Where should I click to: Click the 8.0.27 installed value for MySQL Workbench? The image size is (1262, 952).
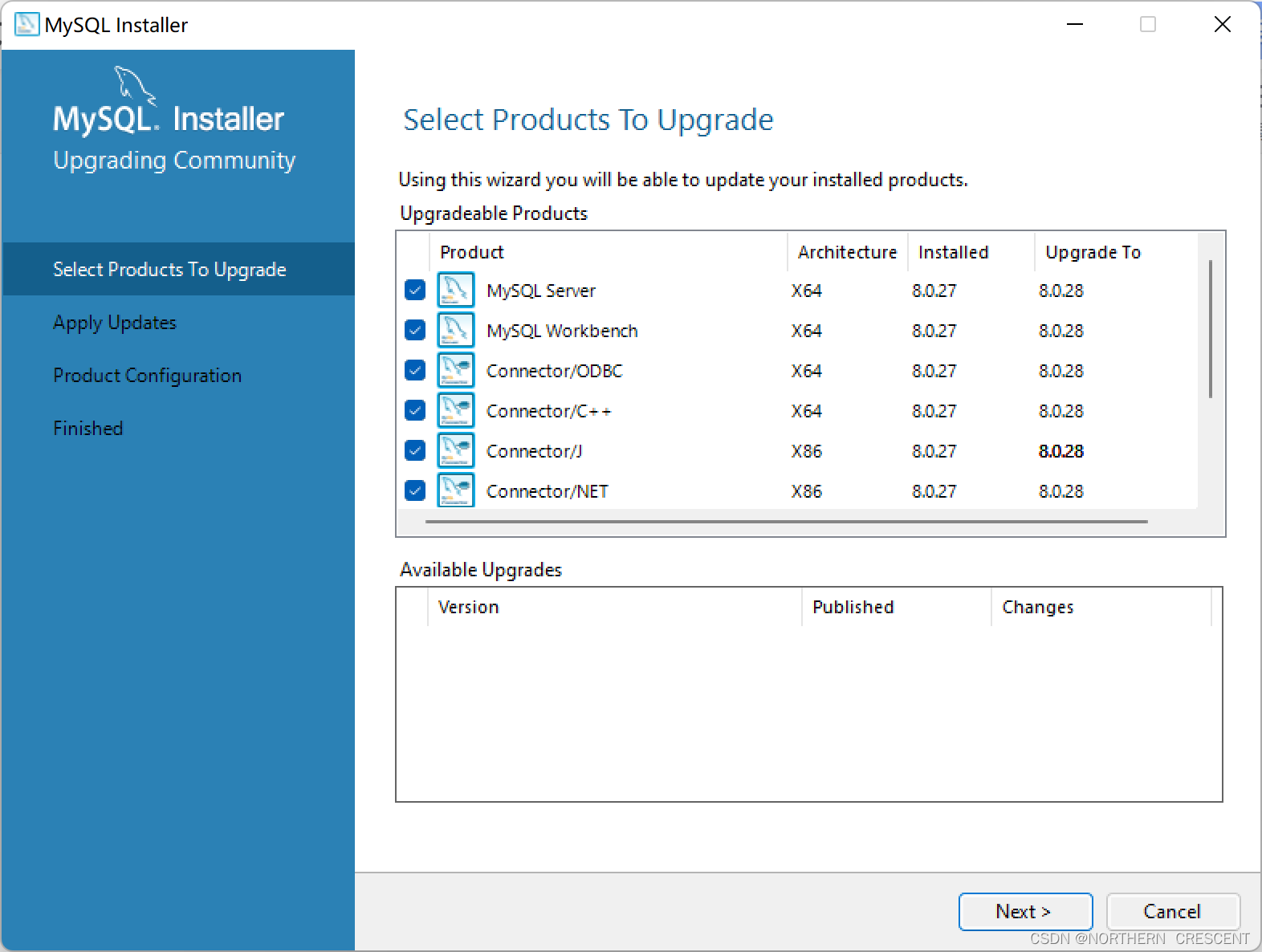tap(934, 331)
